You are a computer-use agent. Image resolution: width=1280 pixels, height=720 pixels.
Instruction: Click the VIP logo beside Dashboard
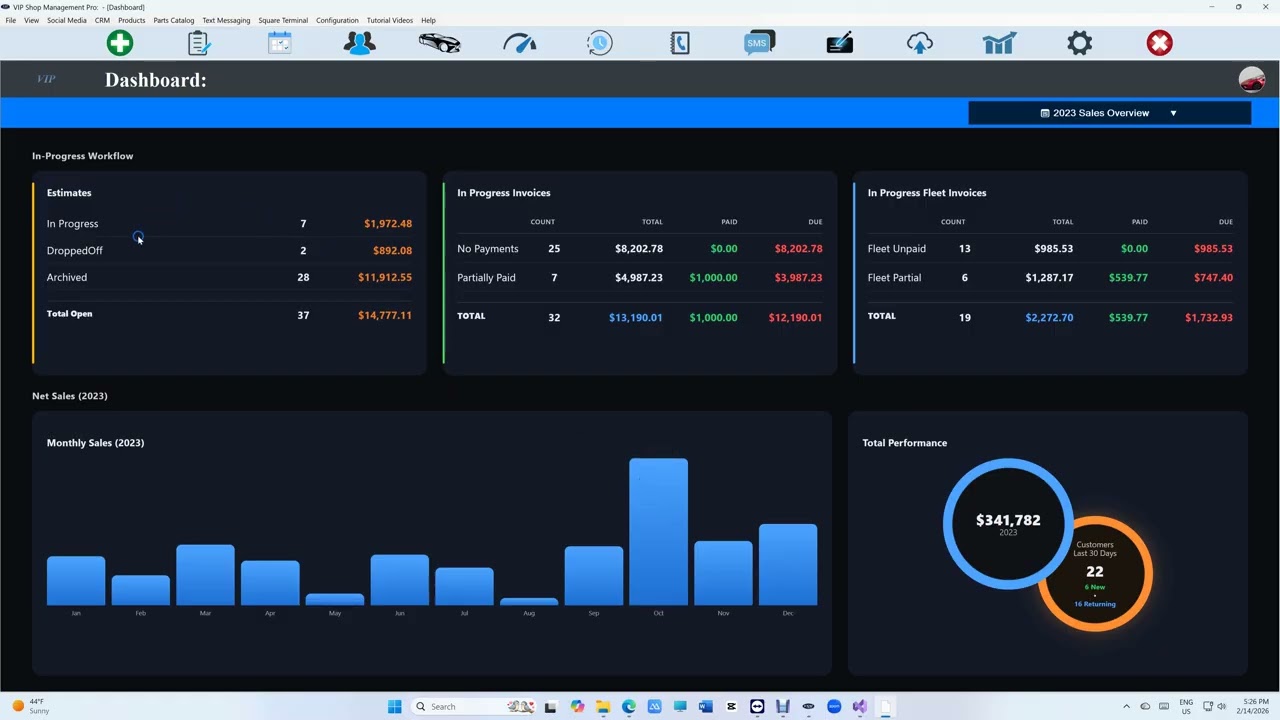tap(46, 79)
